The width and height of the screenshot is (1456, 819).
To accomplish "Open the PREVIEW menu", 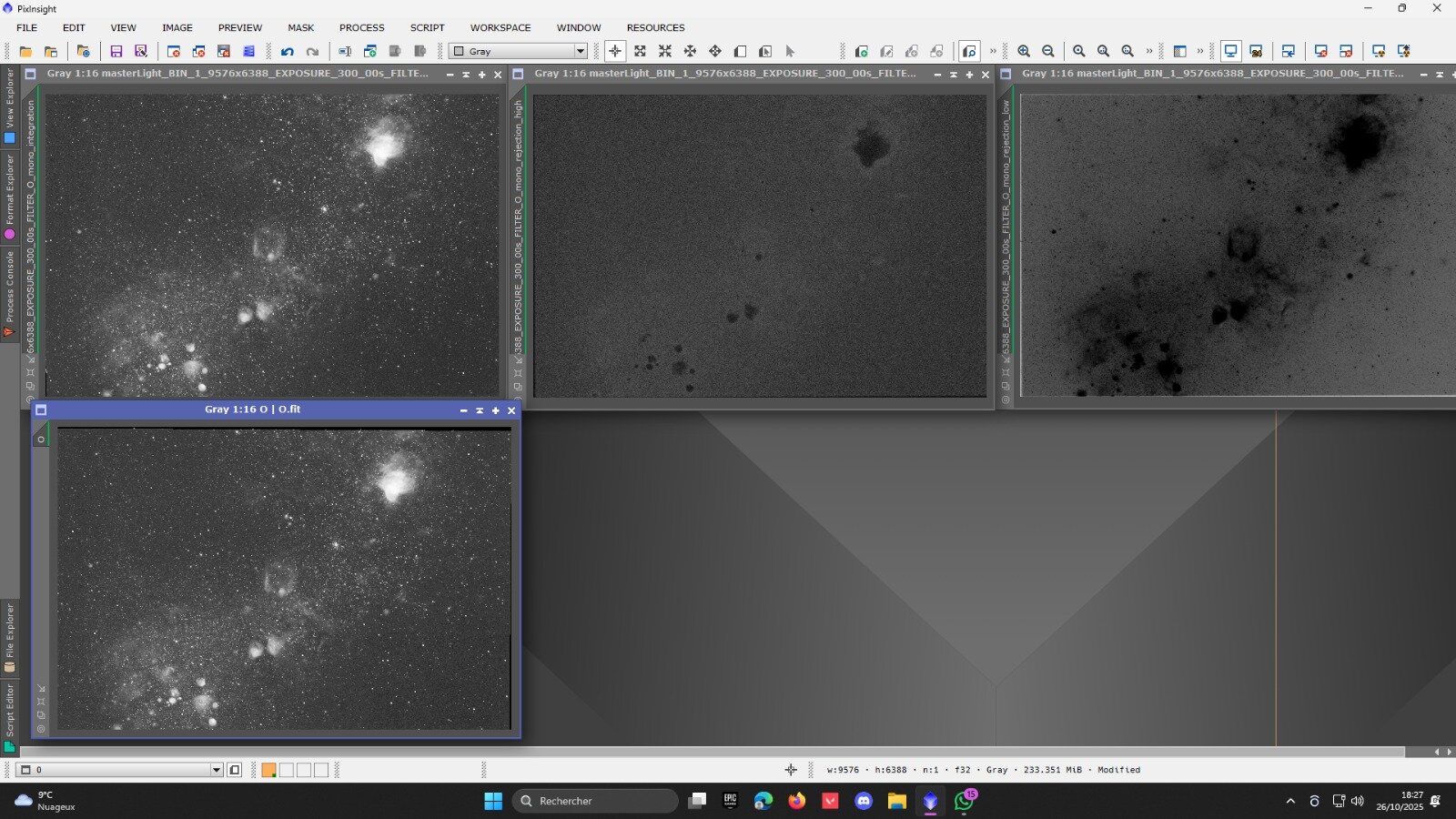I will pyautogui.click(x=240, y=27).
